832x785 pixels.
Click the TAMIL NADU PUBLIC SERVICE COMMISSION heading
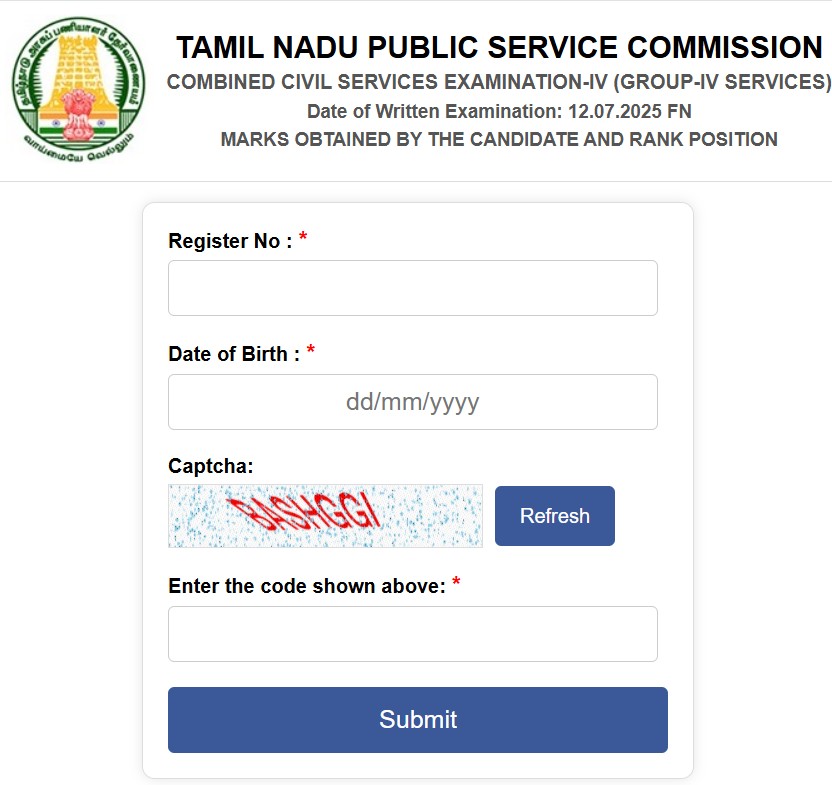click(498, 46)
